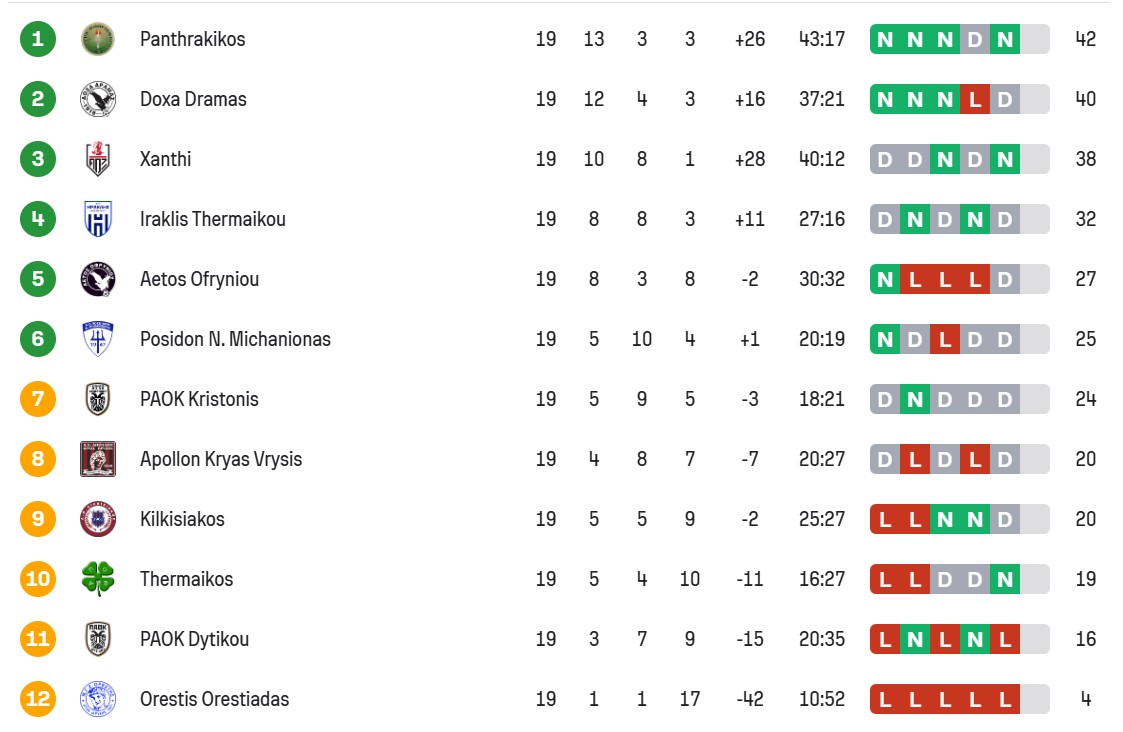Click the green N in PAOK Kristonis form
The height and width of the screenshot is (732, 1123).
pyautogui.click(x=915, y=399)
